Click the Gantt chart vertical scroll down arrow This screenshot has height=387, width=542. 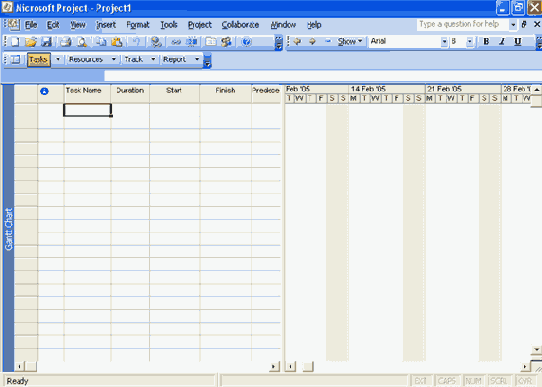pos(536,350)
